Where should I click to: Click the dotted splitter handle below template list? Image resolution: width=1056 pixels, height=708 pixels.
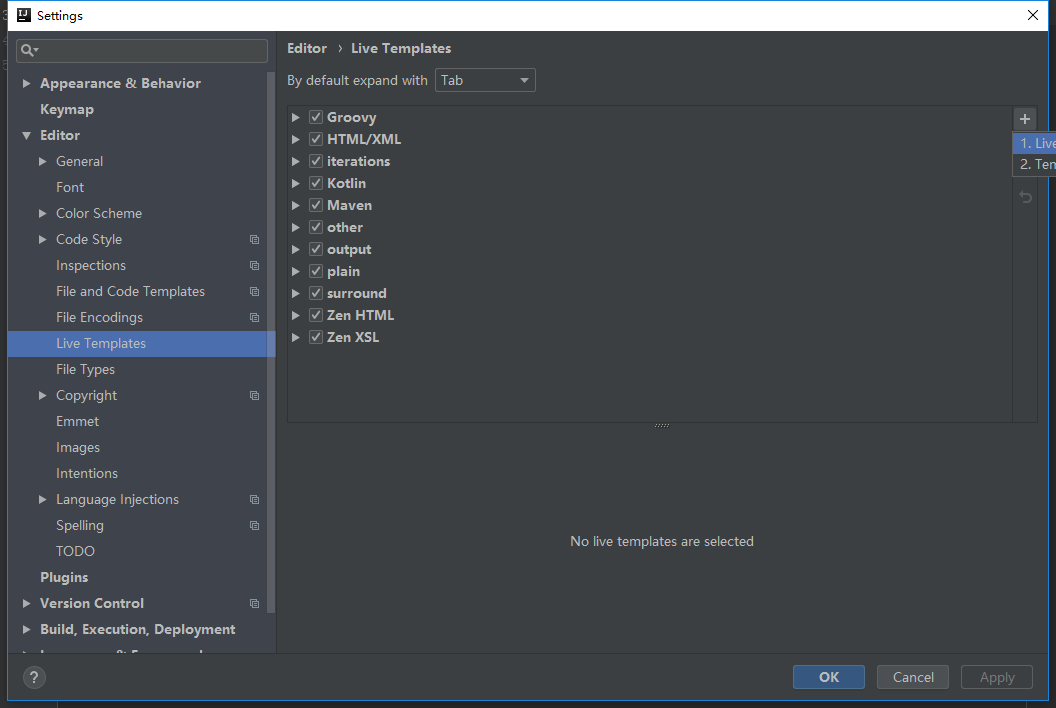tap(661, 426)
